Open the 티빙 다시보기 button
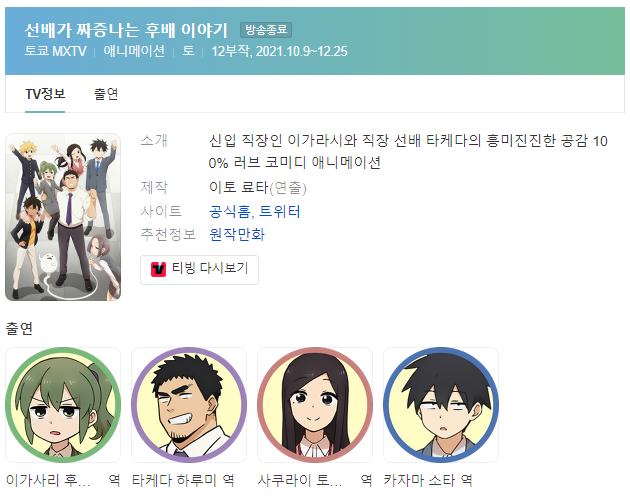630x500 pixels. pyautogui.click(x=199, y=270)
